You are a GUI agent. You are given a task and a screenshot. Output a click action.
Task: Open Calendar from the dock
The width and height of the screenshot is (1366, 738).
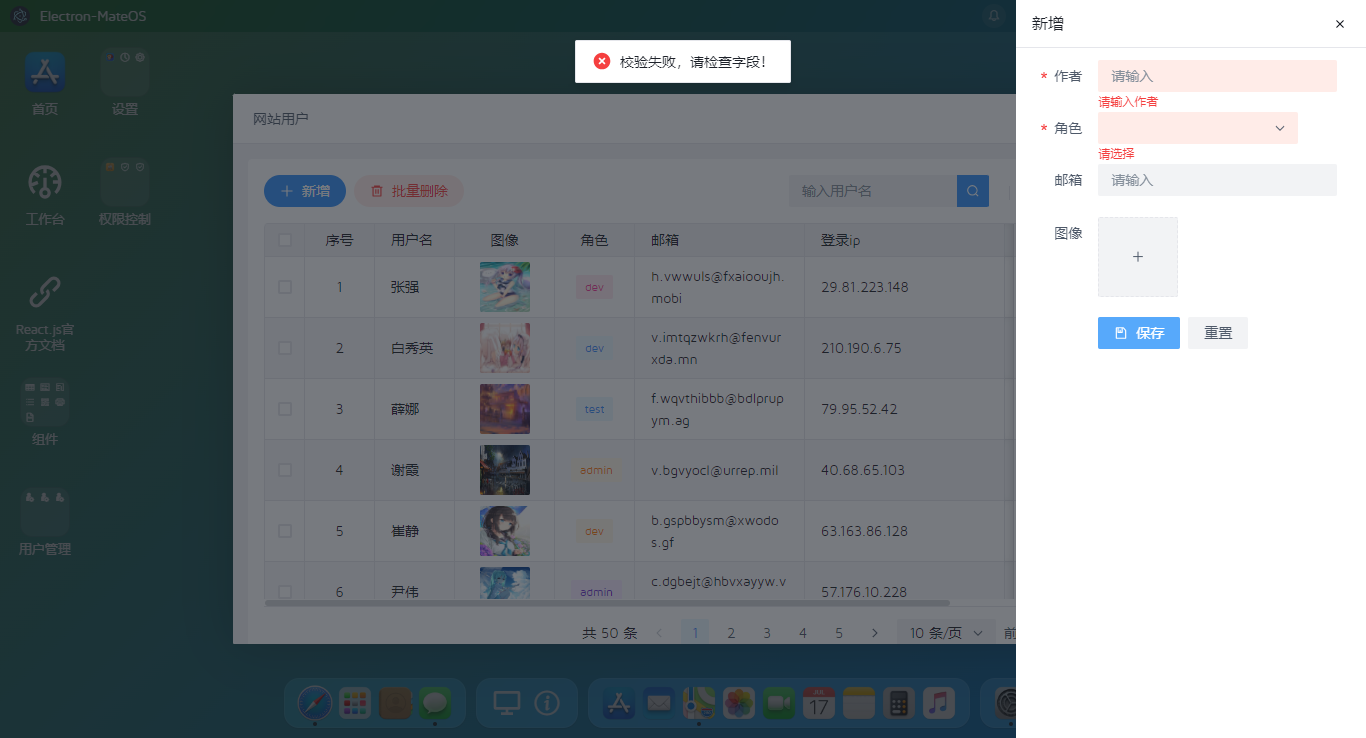click(817, 704)
